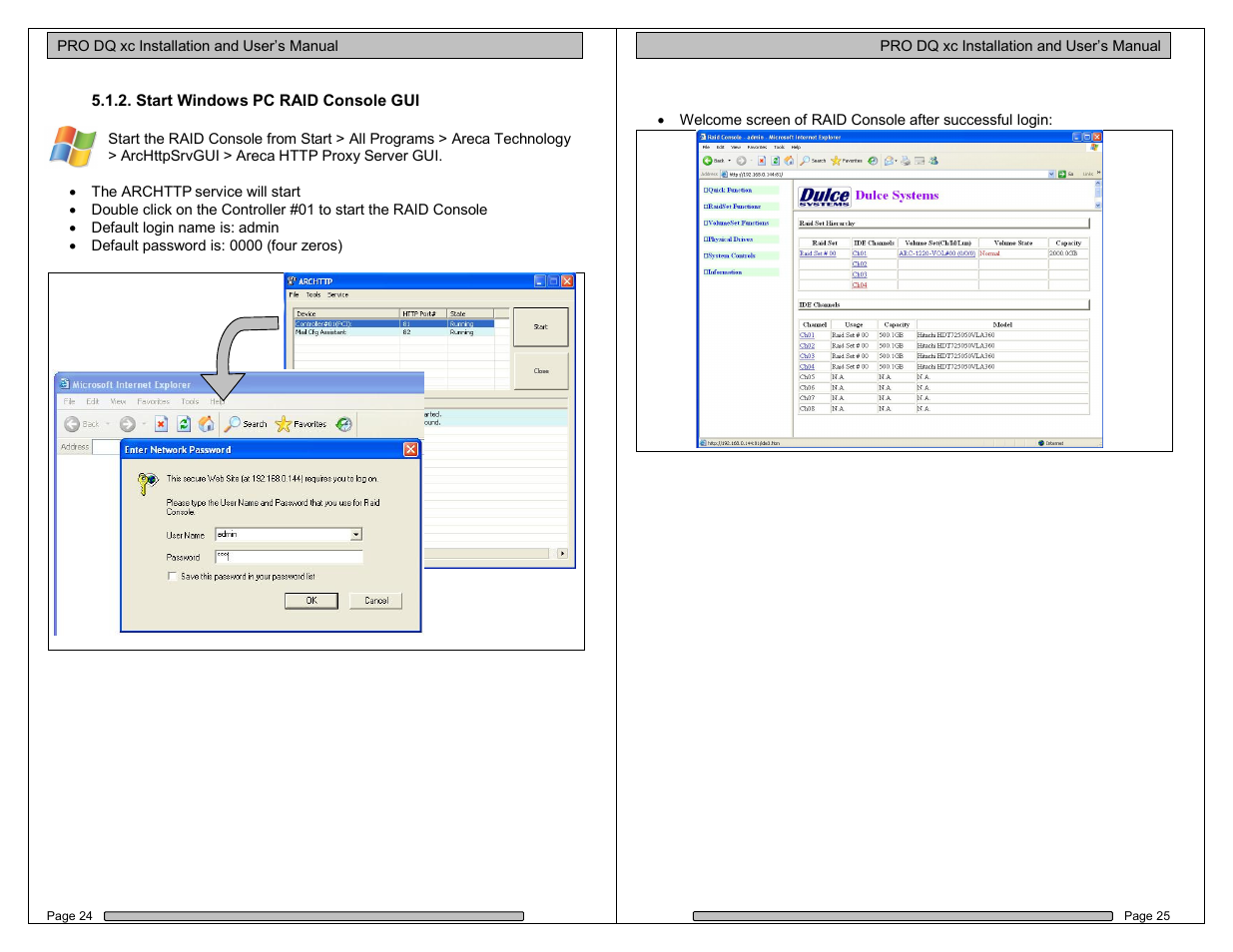1233x952 pixels.
Task: Click the Back arrow in the login IE window
Action: click(72, 424)
